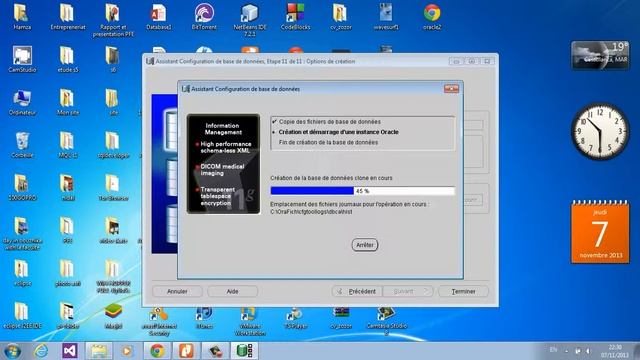Launch VMware Workstation shortcut

(x=250, y=321)
